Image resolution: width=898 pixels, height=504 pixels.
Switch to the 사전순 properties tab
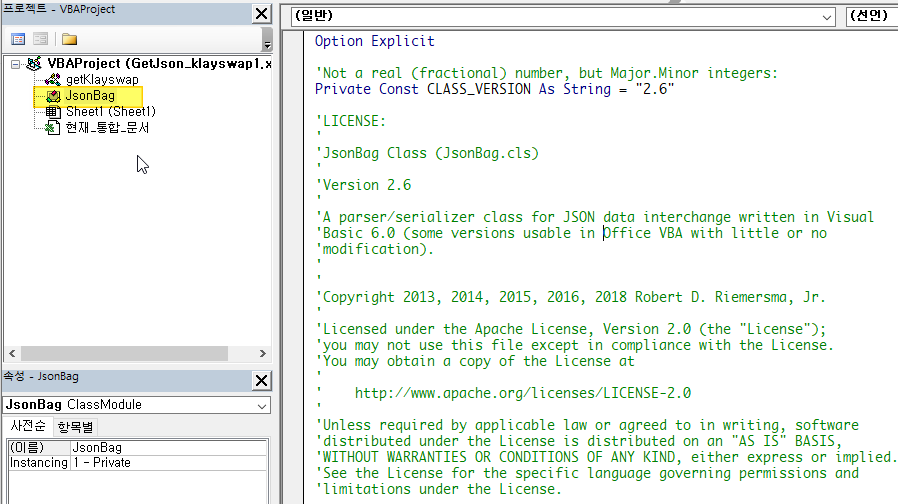point(28,426)
